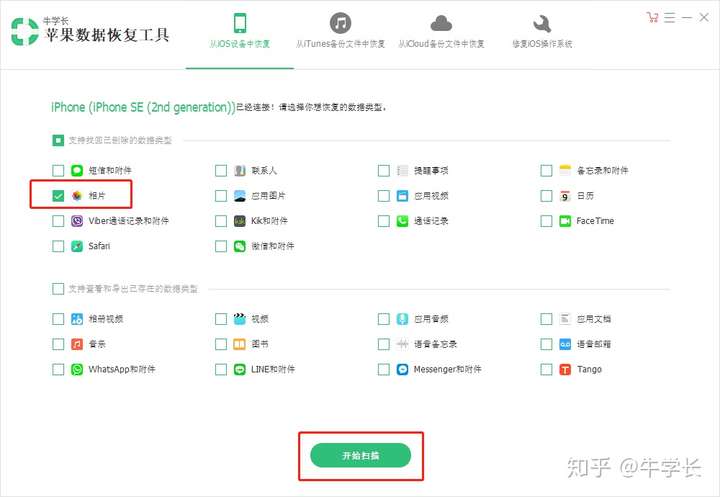Click the green FaceTime camera icon

click(x=565, y=221)
